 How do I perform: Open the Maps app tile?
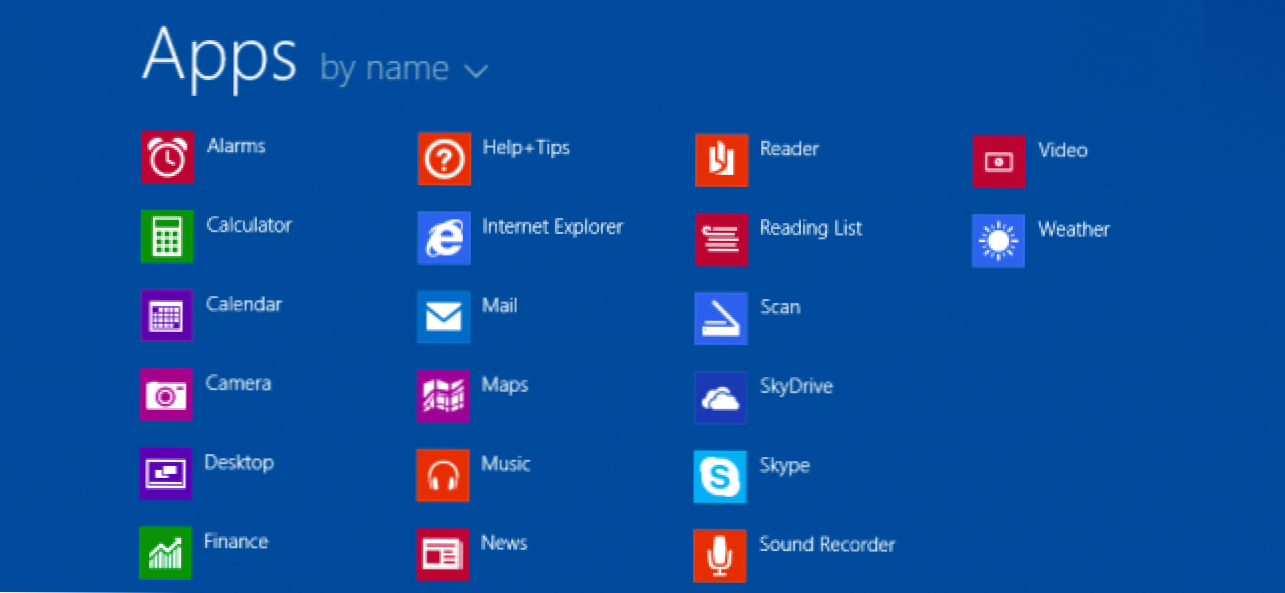pyautogui.click(x=443, y=396)
